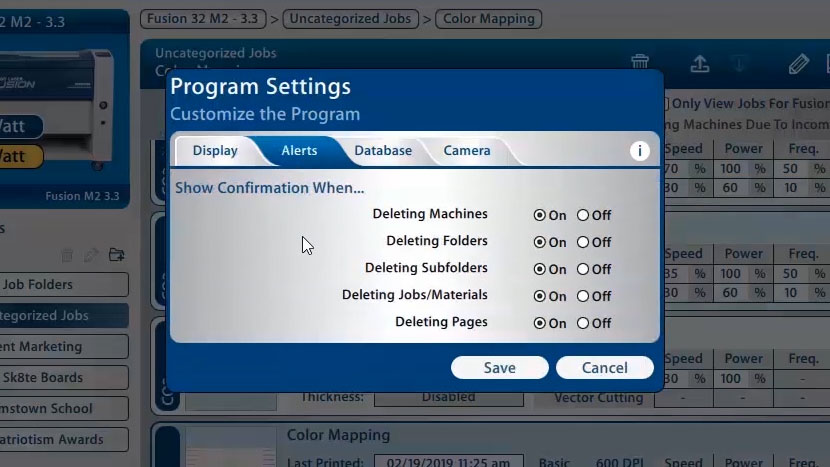Click the trash icon above job list
Image resolution: width=830 pixels, height=467 pixels.
tap(640, 64)
